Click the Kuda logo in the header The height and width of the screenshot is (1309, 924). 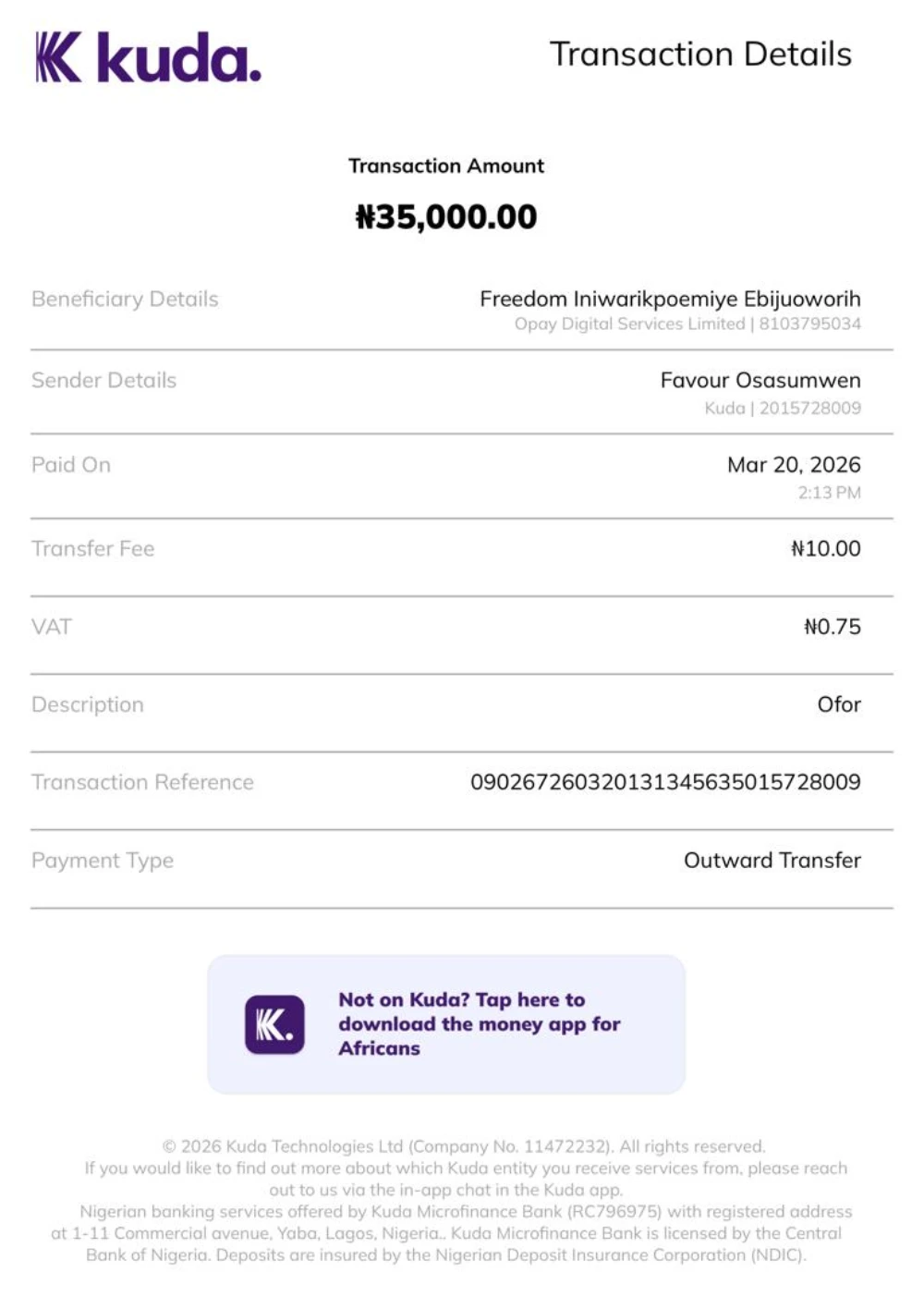[x=148, y=57]
